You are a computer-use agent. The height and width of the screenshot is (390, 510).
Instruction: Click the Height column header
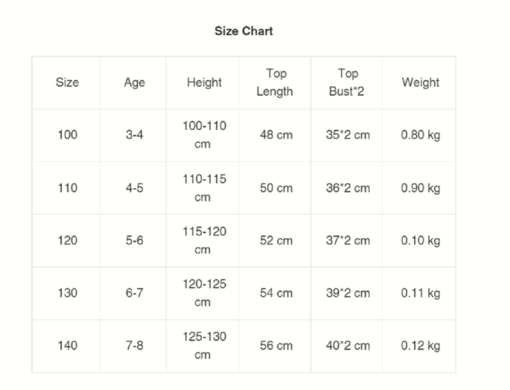[204, 82]
